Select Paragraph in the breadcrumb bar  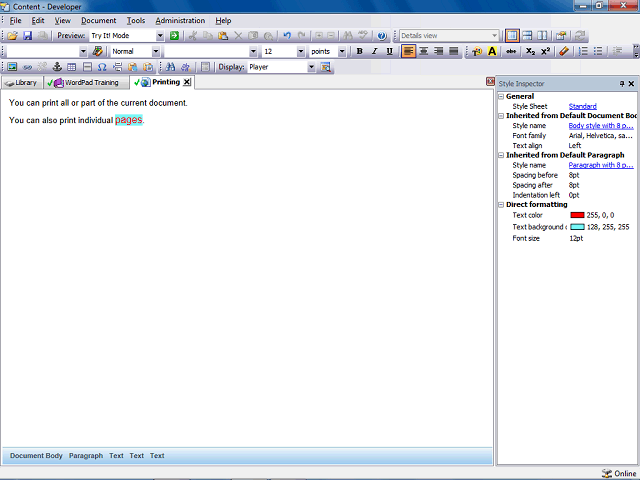(86, 456)
